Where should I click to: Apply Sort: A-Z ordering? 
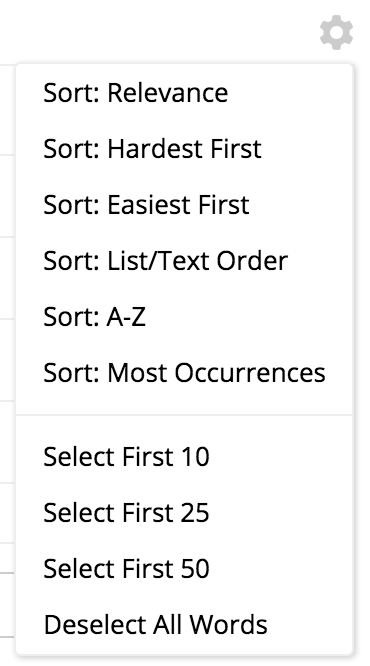(x=184, y=317)
